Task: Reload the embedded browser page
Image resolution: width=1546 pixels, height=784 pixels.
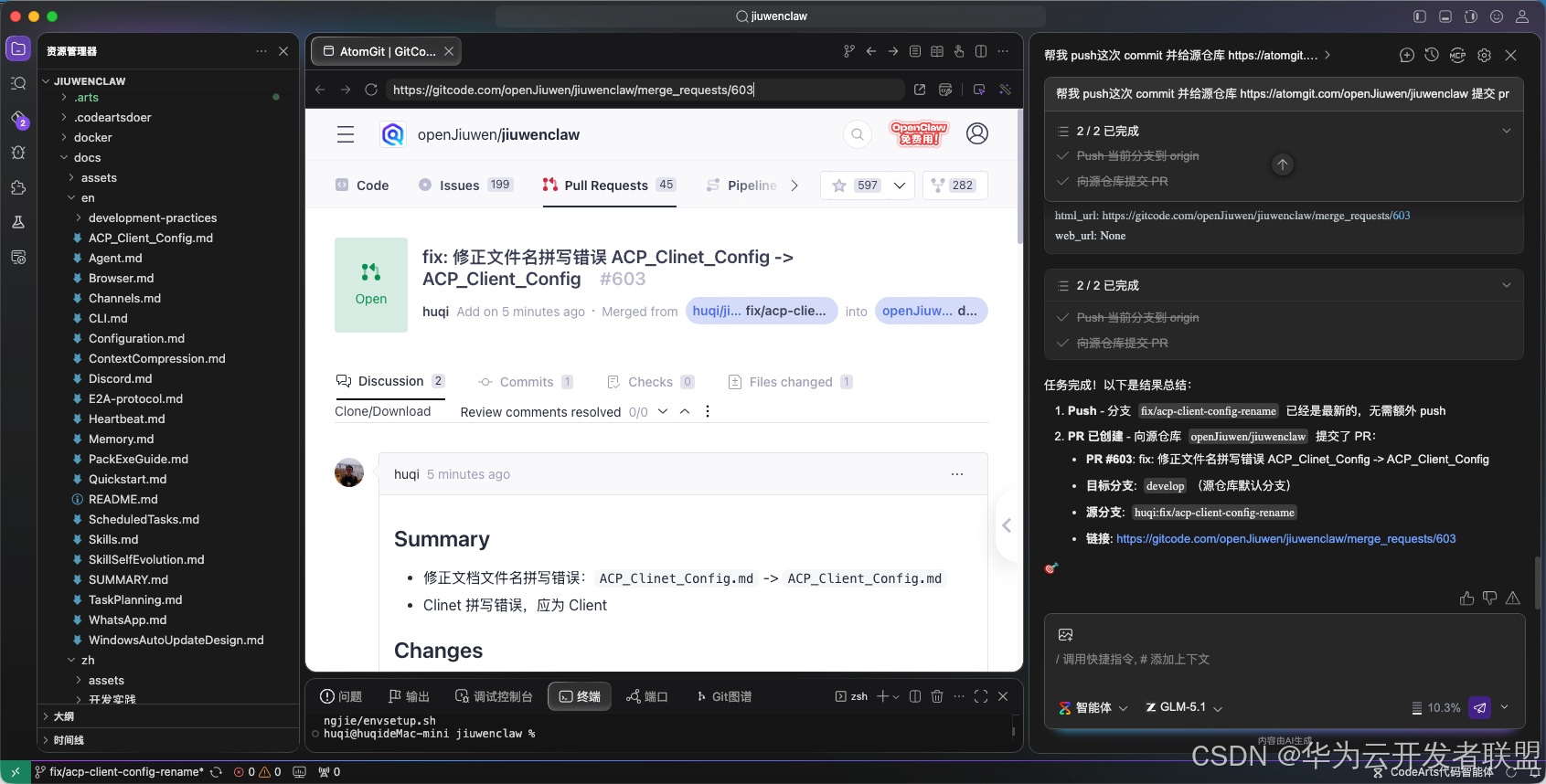Action: (370, 90)
